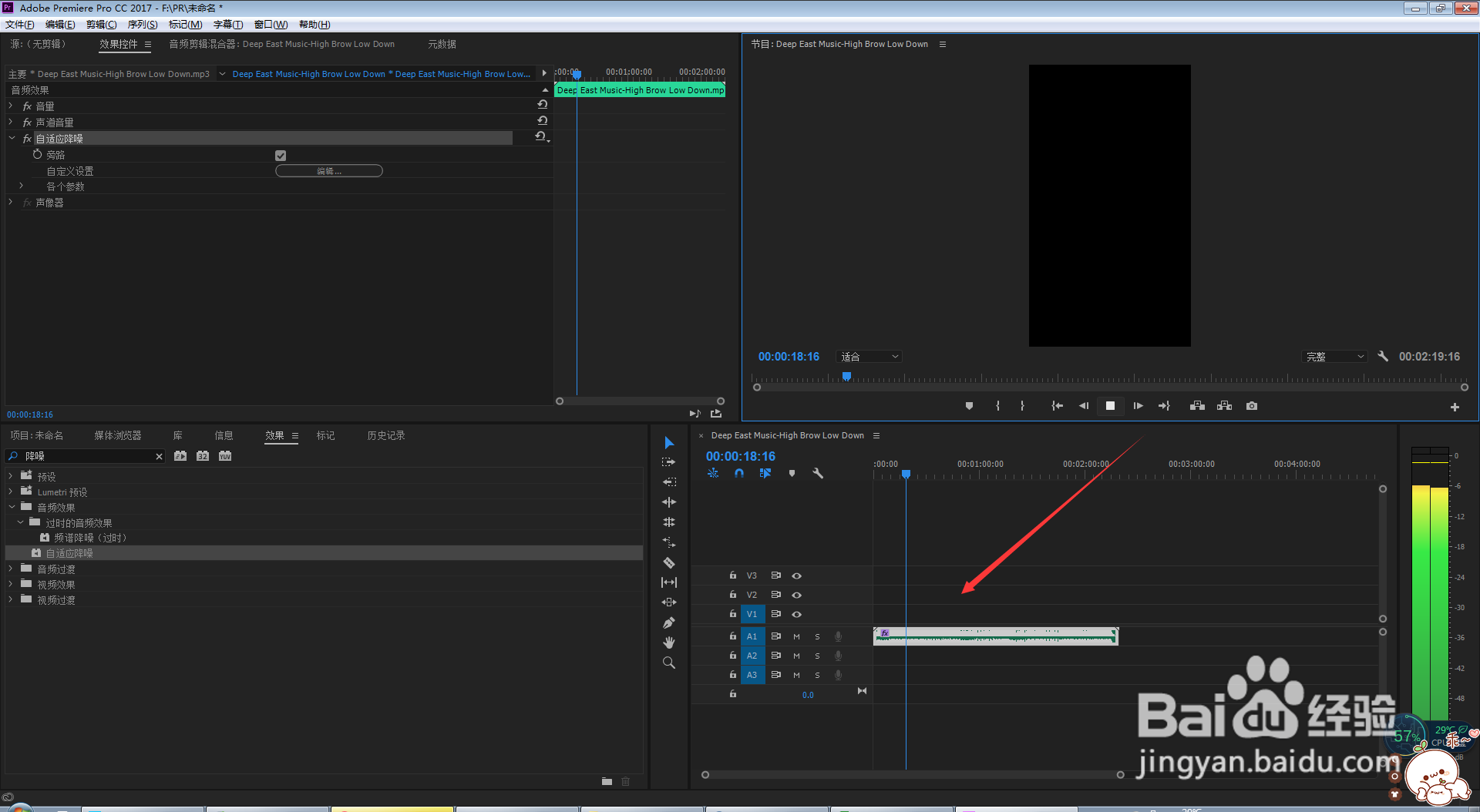
Task: Select the Zoom tool
Action: [x=669, y=663]
